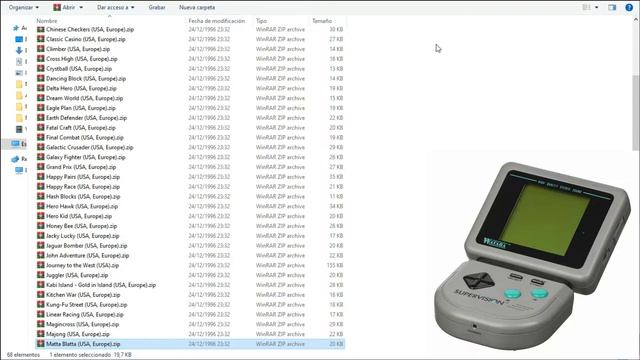Select file 'John Adventure (USA, Europe).zip'

click(x=87, y=255)
